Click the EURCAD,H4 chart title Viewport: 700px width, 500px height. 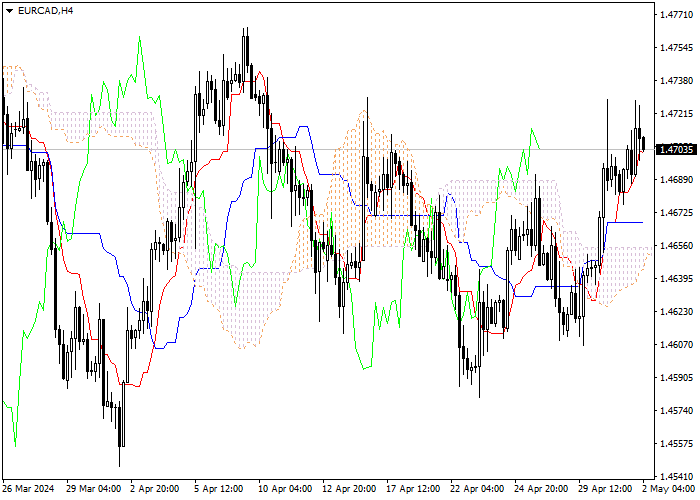(x=46, y=11)
